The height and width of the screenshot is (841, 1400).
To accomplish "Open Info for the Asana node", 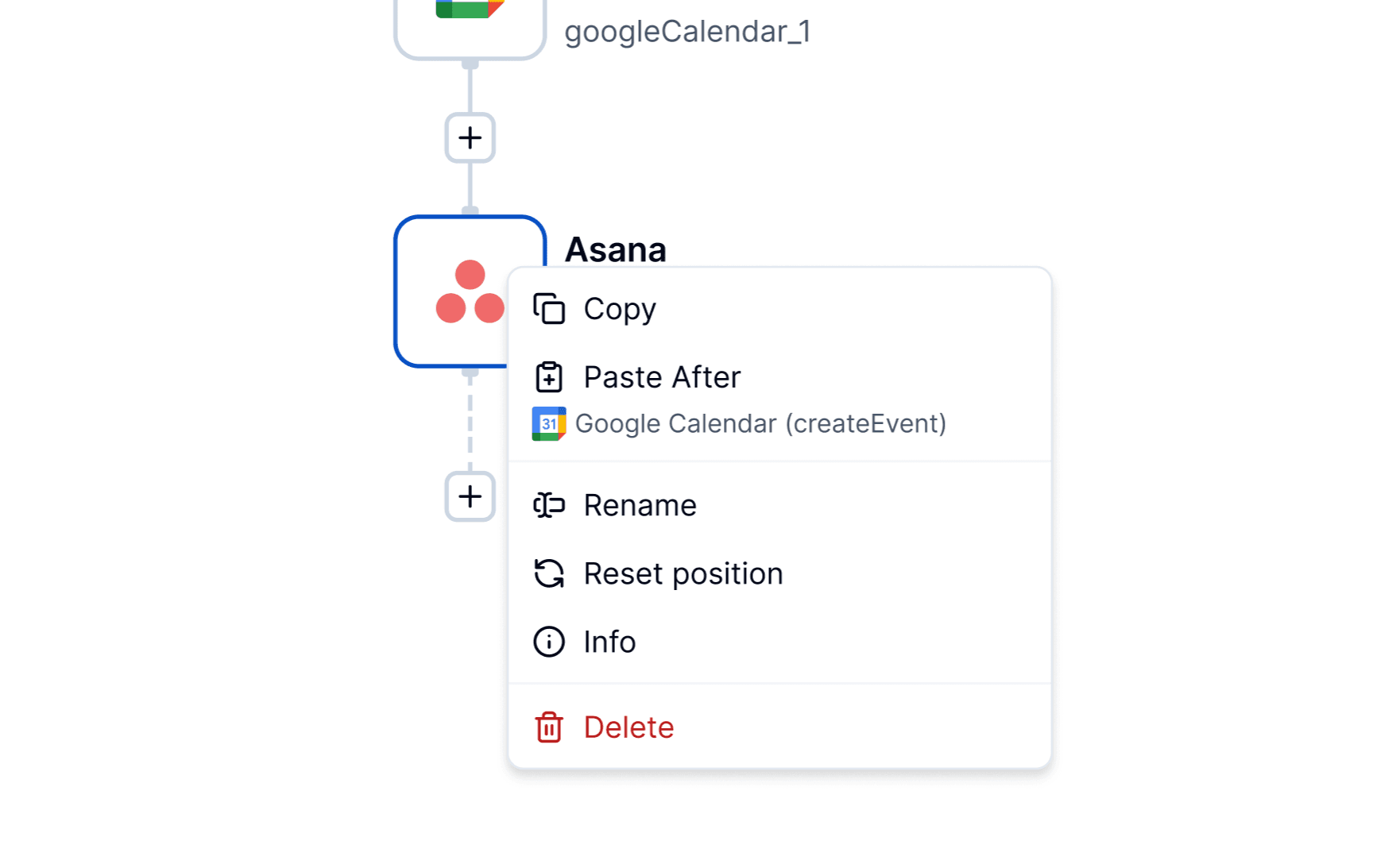I will (x=609, y=642).
